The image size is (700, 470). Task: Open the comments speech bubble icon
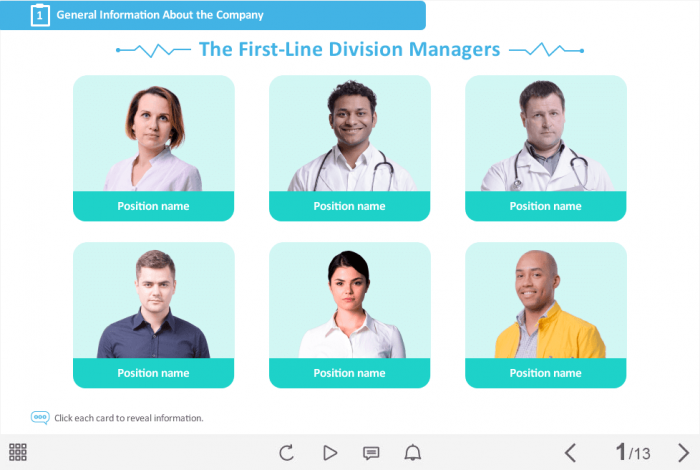371,453
